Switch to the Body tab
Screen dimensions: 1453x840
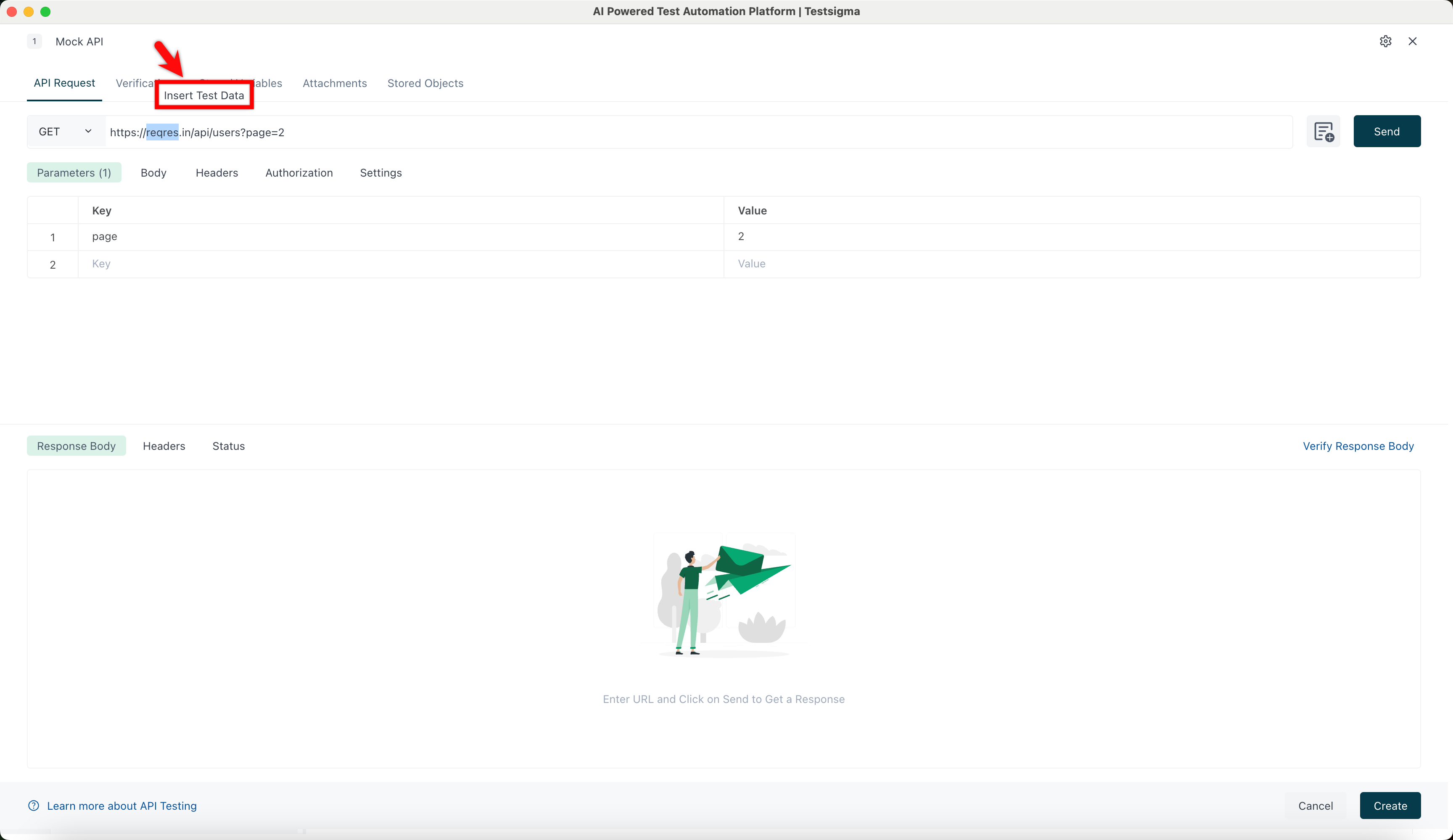pos(153,172)
